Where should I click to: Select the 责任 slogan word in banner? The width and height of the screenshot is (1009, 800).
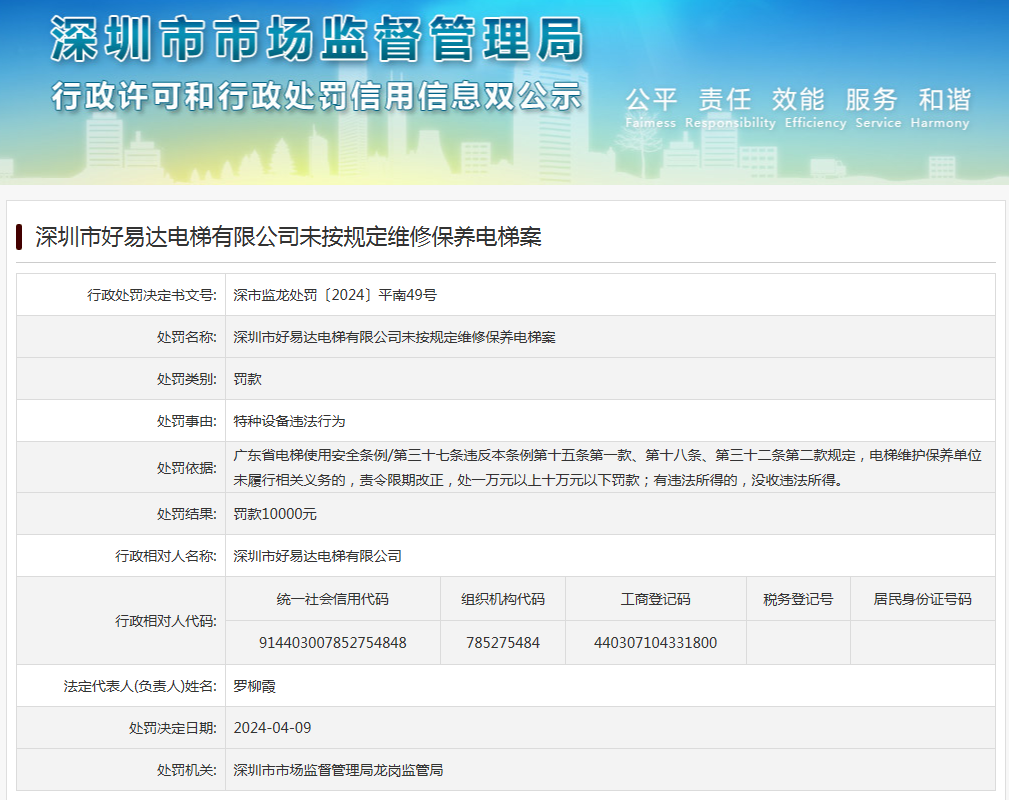(x=725, y=100)
